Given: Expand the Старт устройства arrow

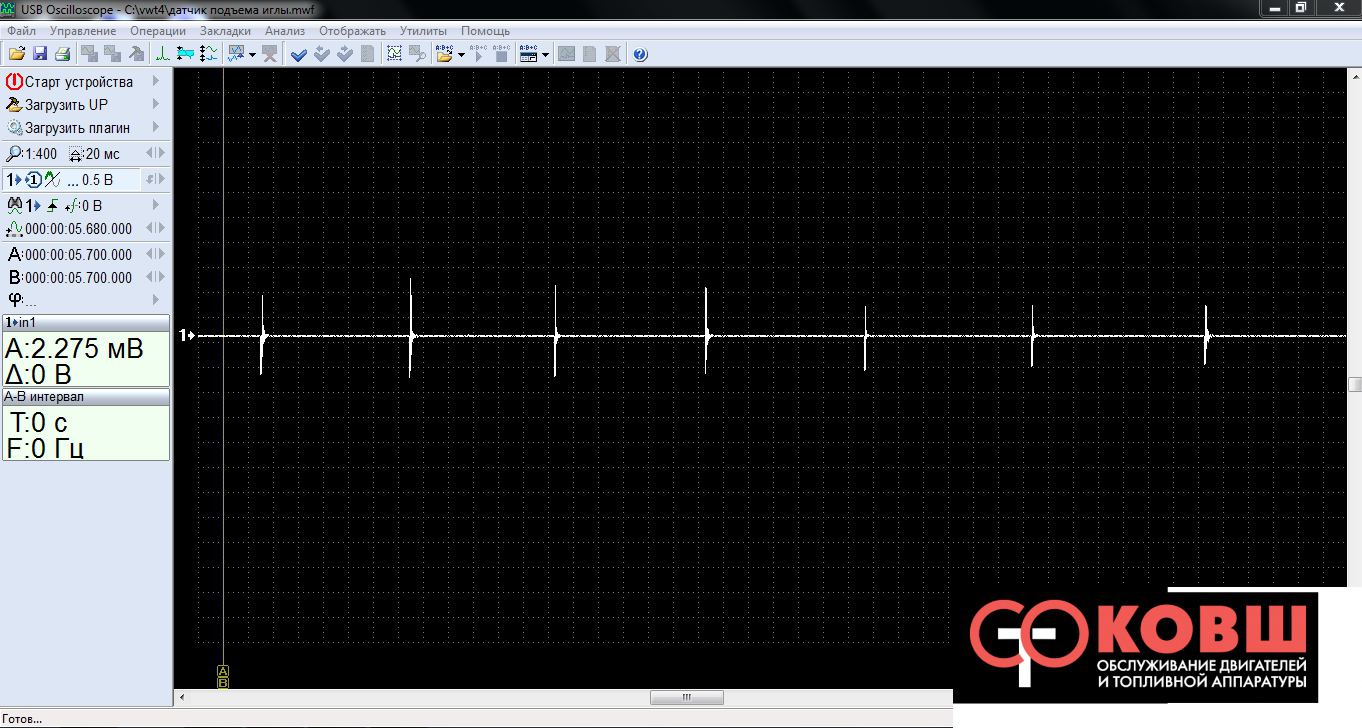Looking at the screenshot, I should coord(155,82).
